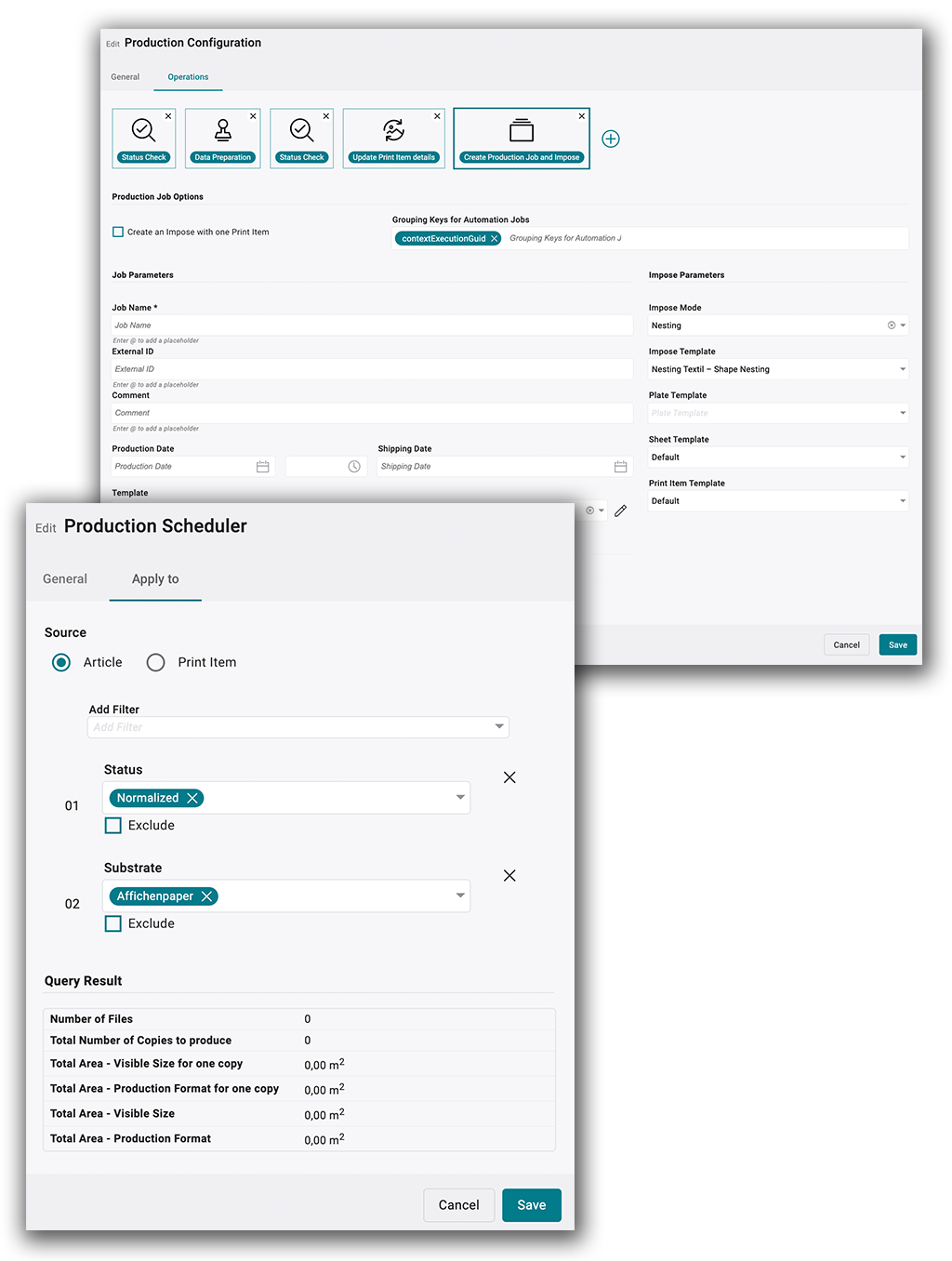The image size is (952, 1261).
Task: Check Exclude under the Status filter
Action: [113, 825]
